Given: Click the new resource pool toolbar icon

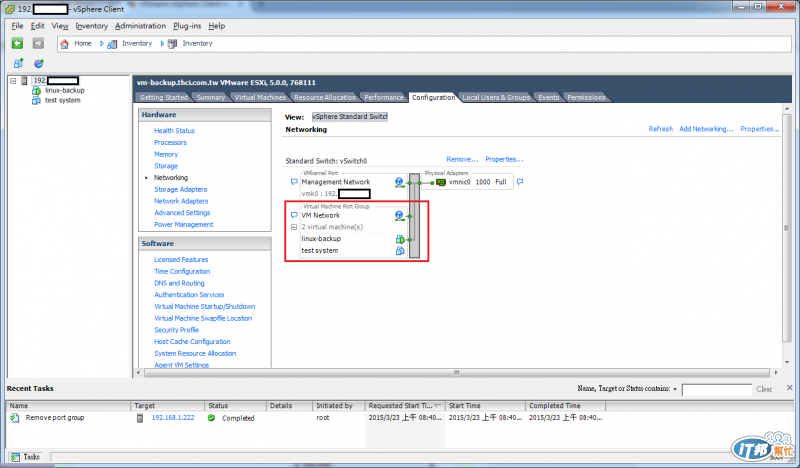Looking at the screenshot, I should tap(38, 63).
